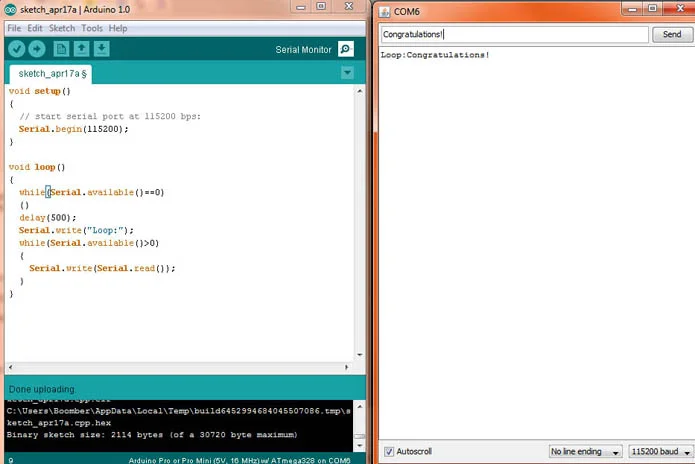Viewport: 695px width, 464px height.
Task: Click the Serial.begin(115200); code line
Action: click(x=74, y=129)
